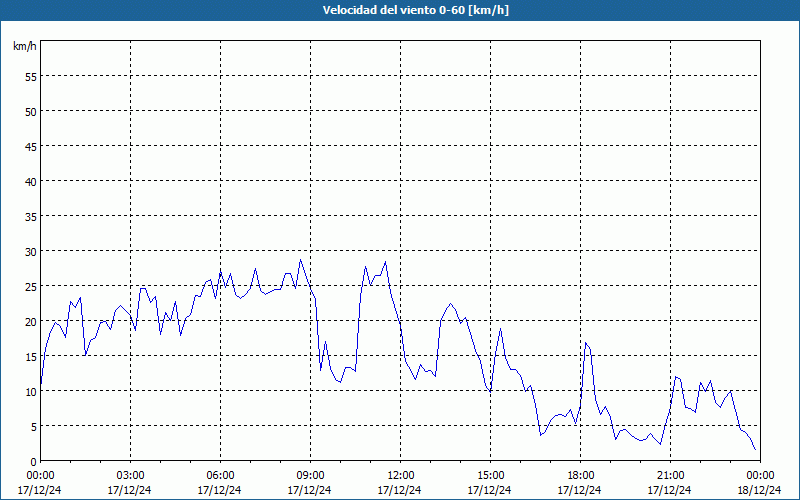This screenshot has width=800, height=500.
Task: Select the 10 value on the y-axis
Action: tap(31, 391)
